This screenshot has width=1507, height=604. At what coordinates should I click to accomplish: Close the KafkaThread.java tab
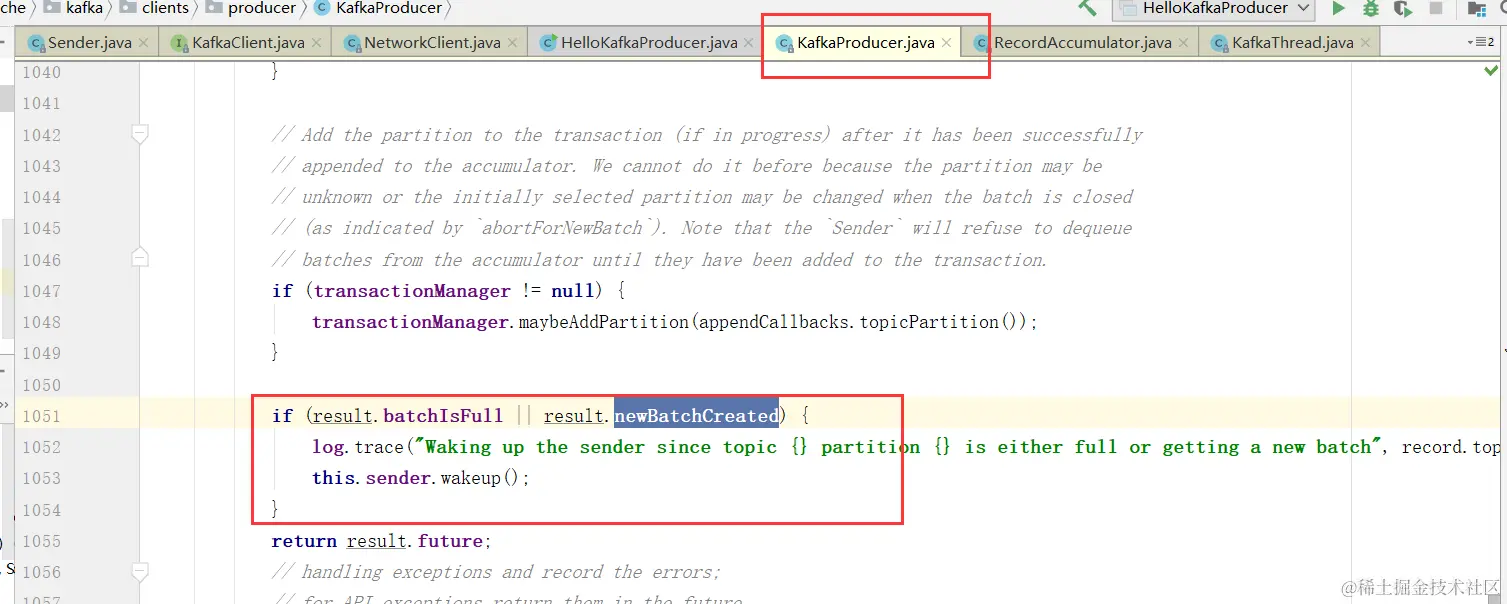click(x=1365, y=43)
